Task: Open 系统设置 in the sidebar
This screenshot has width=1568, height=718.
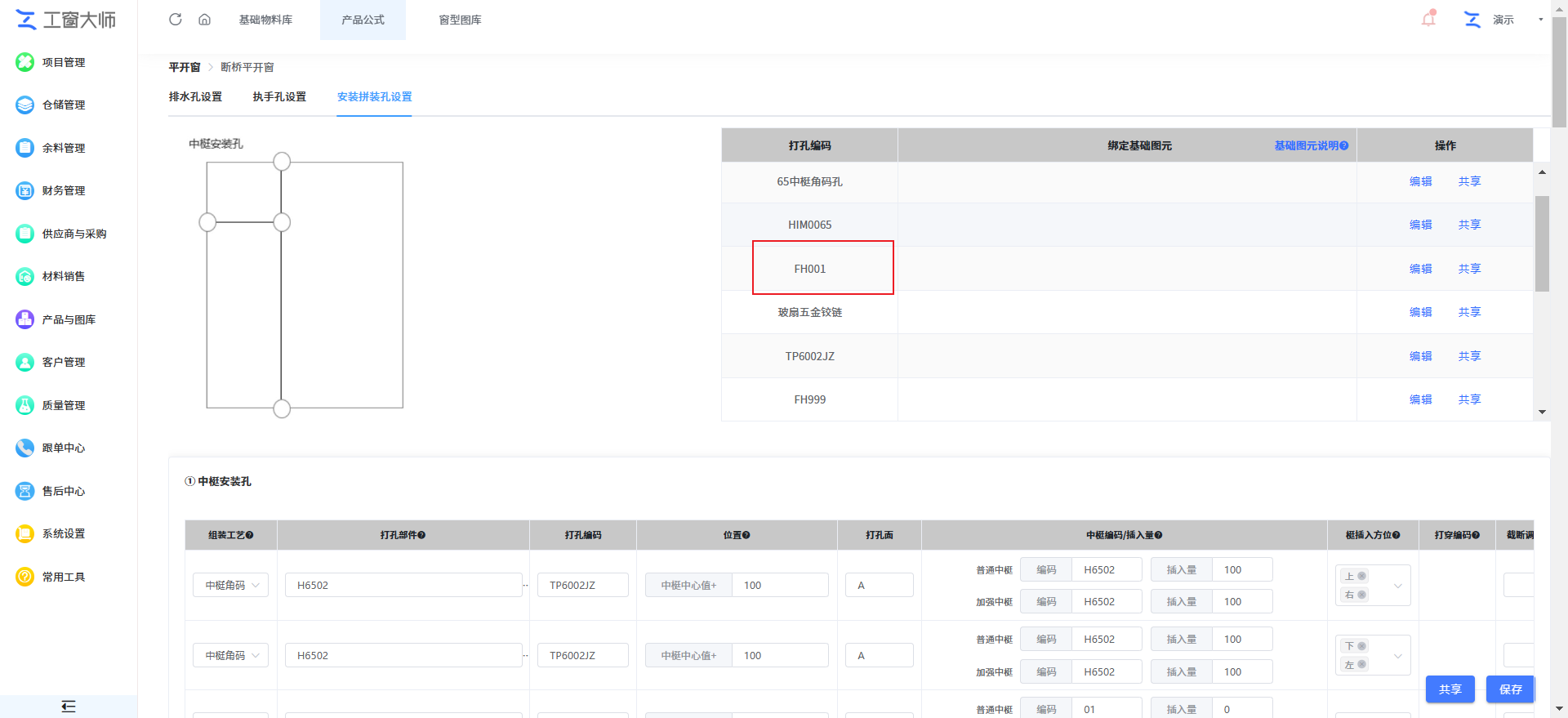Action: pyautogui.click(x=63, y=533)
